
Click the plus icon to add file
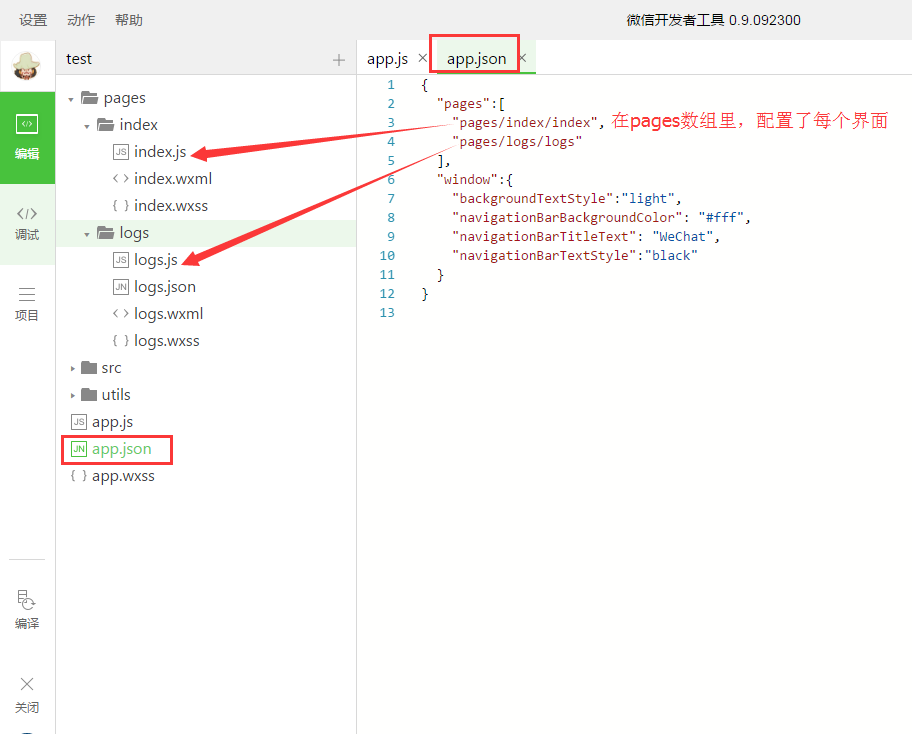(x=338, y=60)
